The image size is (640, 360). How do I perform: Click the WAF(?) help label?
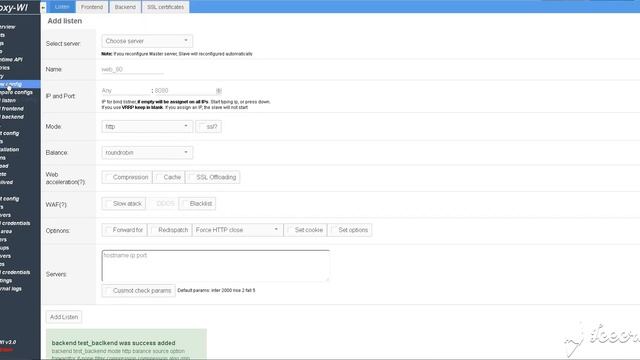coord(56,204)
